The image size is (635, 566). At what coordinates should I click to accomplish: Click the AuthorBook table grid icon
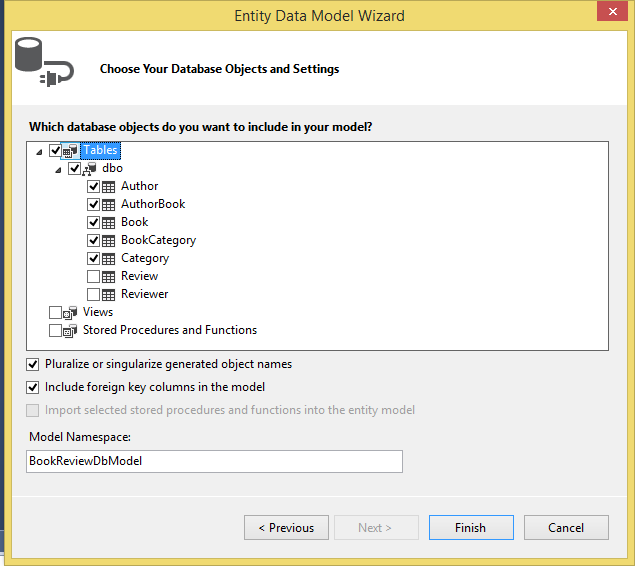pyautogui.click(x=108, y=205)
